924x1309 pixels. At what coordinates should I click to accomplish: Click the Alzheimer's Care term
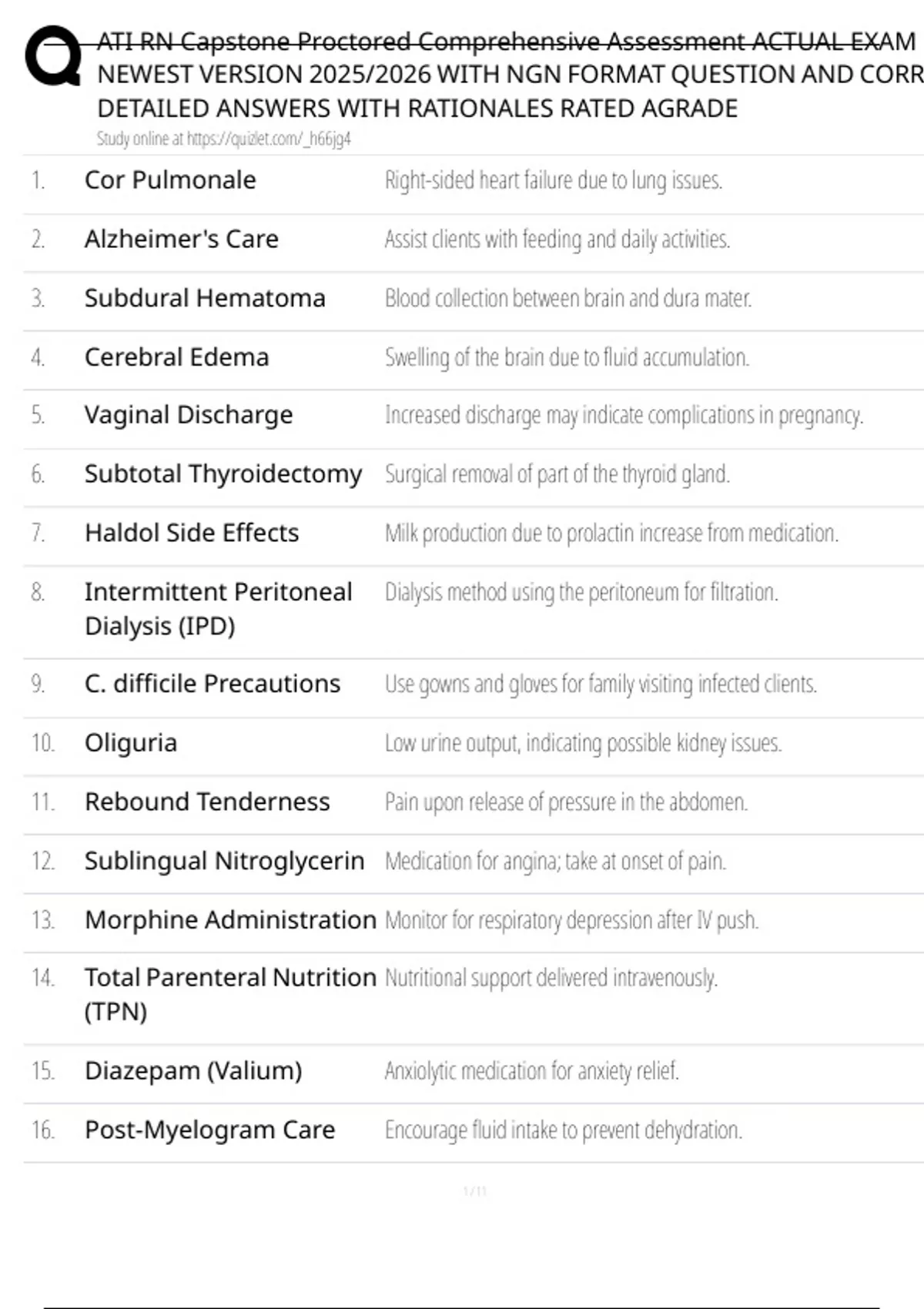[181, 239]
